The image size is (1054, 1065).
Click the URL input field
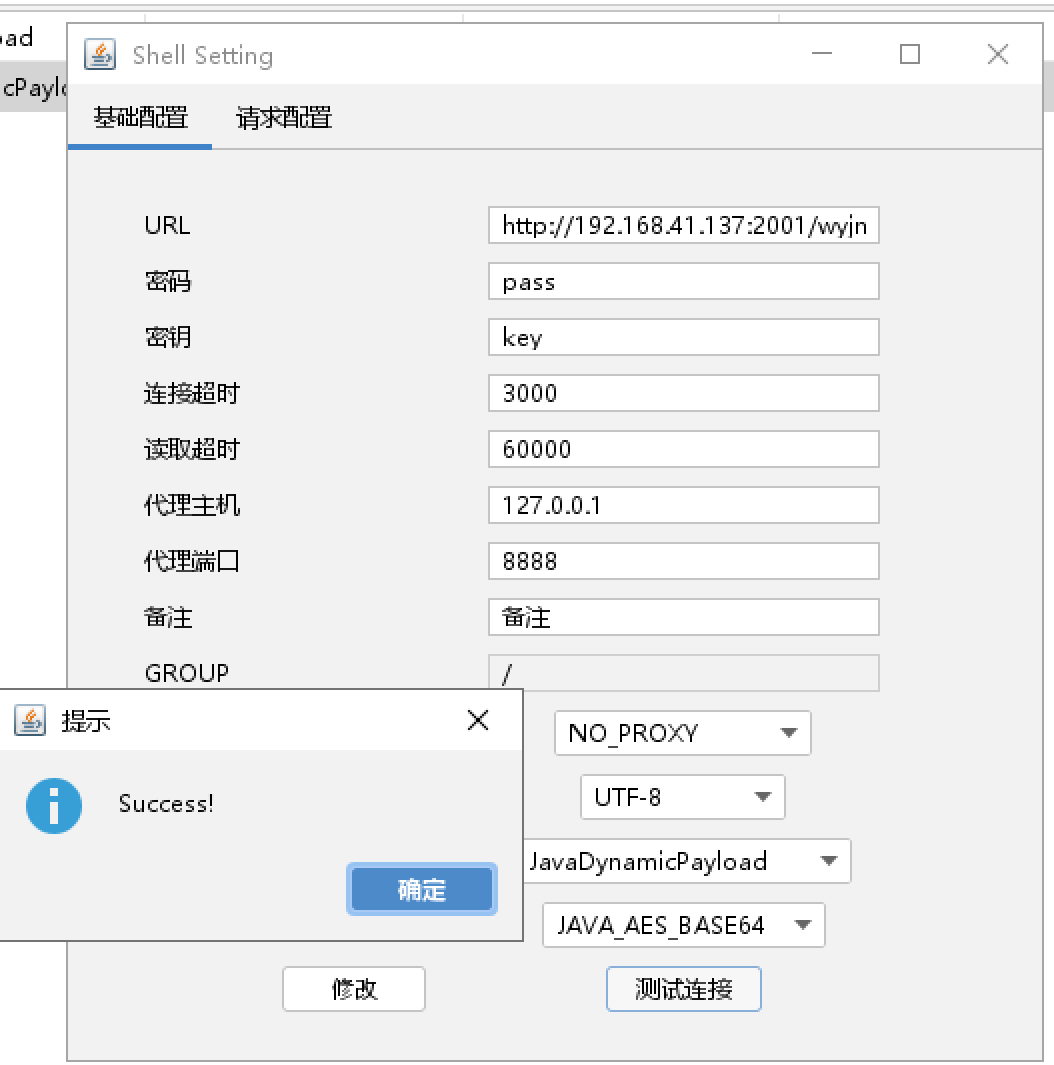pos(683,225)
